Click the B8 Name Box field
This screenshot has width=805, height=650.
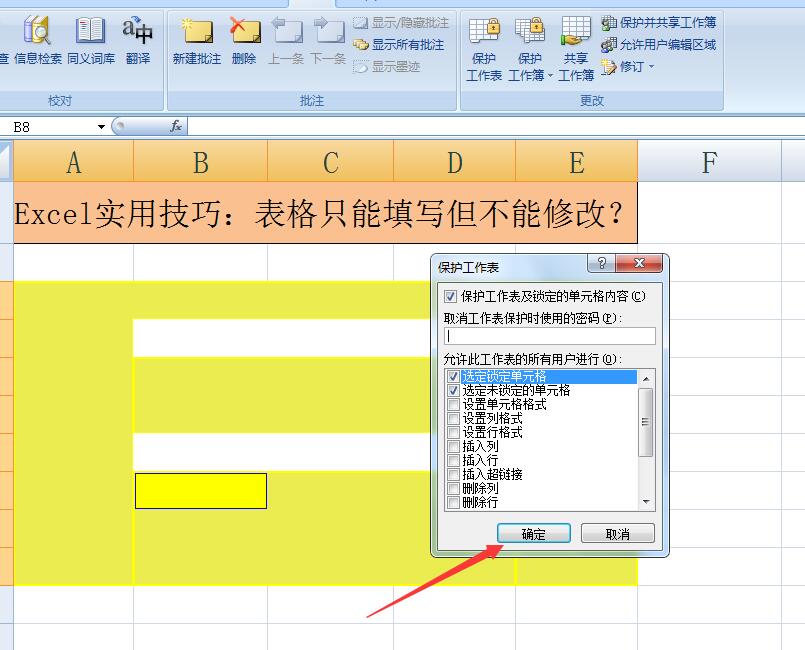coord(48,127)
